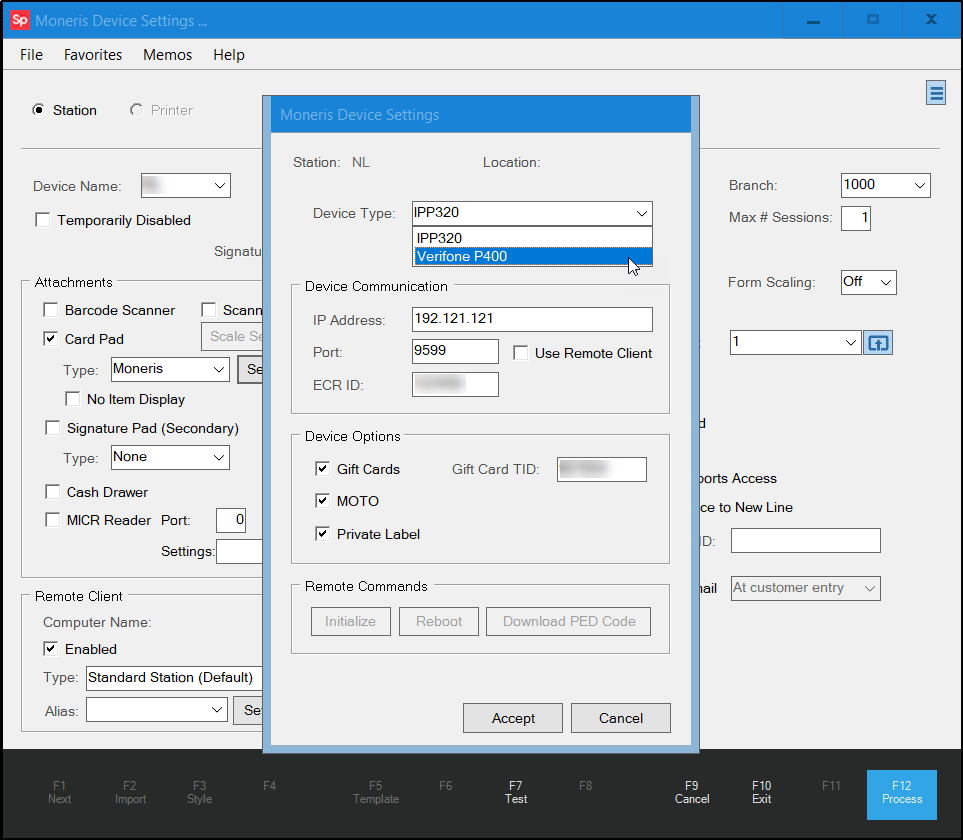Select the Station radio button

point(39,110)
